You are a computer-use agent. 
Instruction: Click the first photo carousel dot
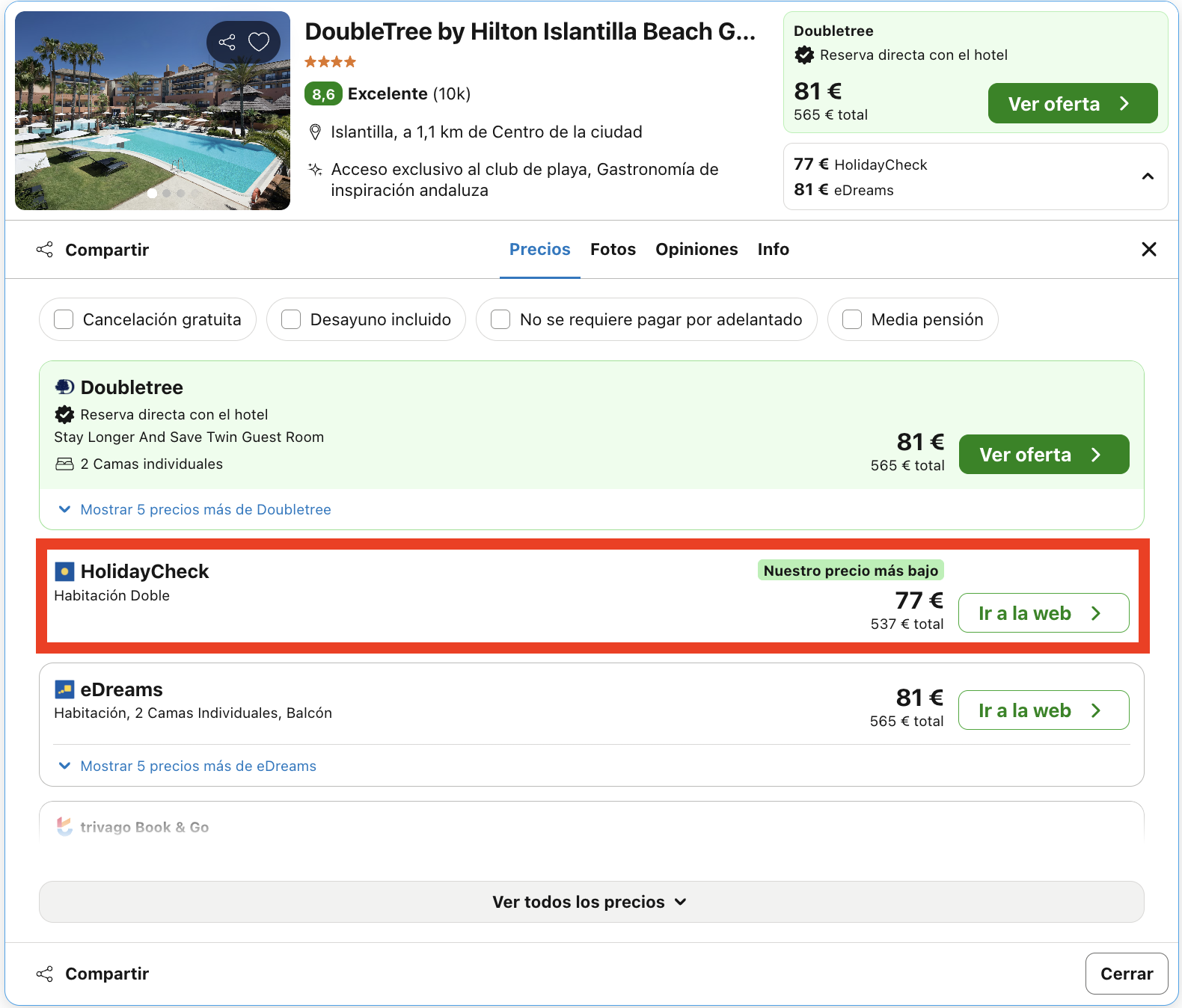[153, 193]
